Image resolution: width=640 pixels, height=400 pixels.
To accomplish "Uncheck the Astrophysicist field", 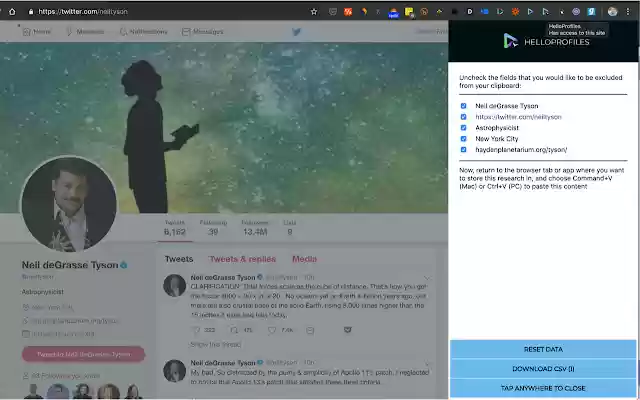I will click(463, 128).
